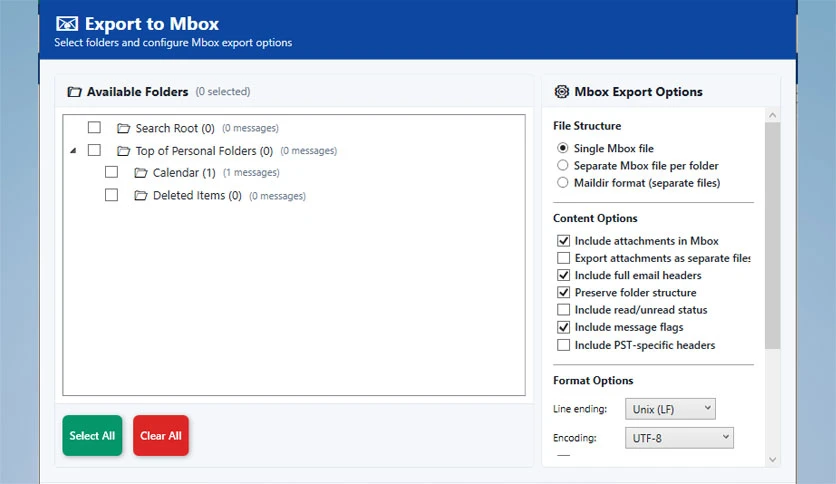Viewport: 836px width, 484px height.
Task: Select the Calendar (1) row label
Action: coord(184,173)
